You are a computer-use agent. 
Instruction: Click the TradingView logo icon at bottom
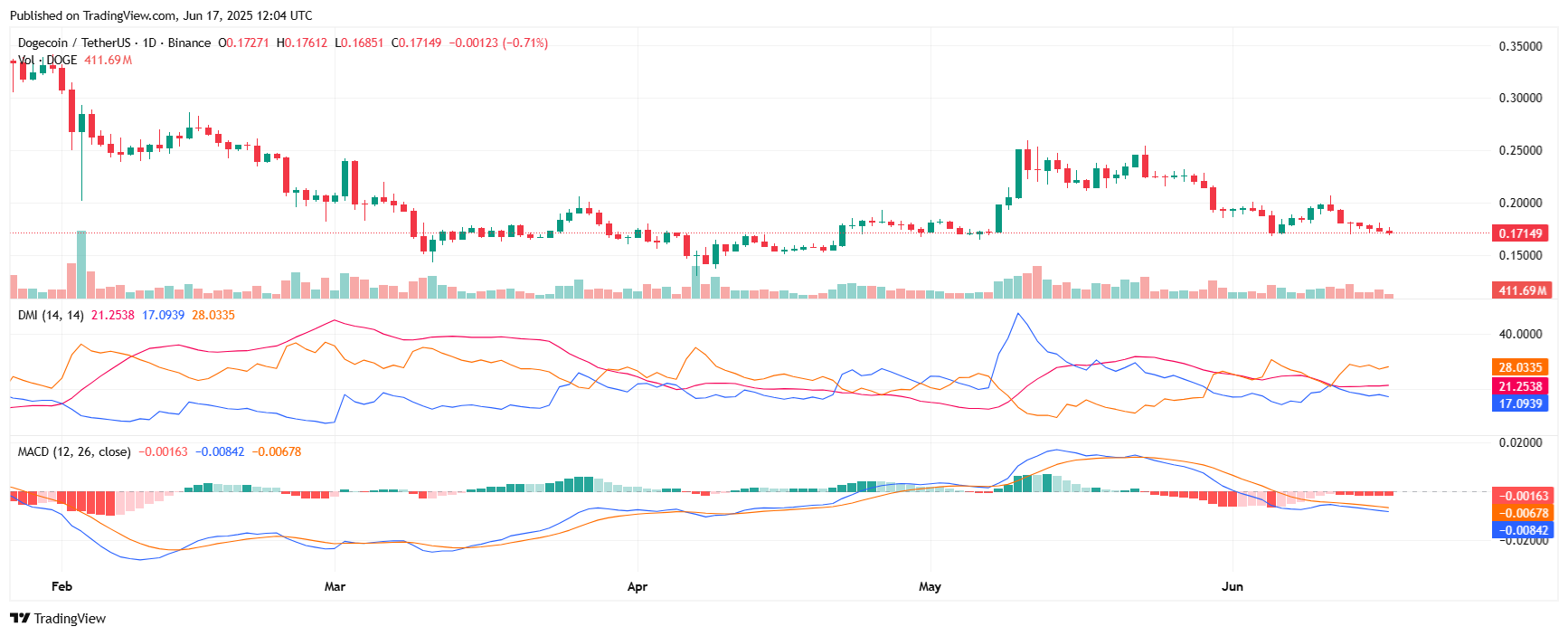(x=20, y=619)
